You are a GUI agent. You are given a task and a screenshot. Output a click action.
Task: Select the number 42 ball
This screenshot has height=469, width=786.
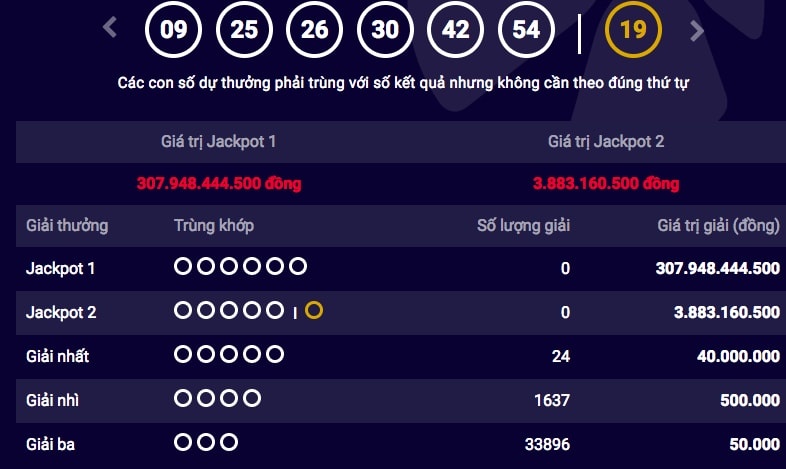pos(456,29)
